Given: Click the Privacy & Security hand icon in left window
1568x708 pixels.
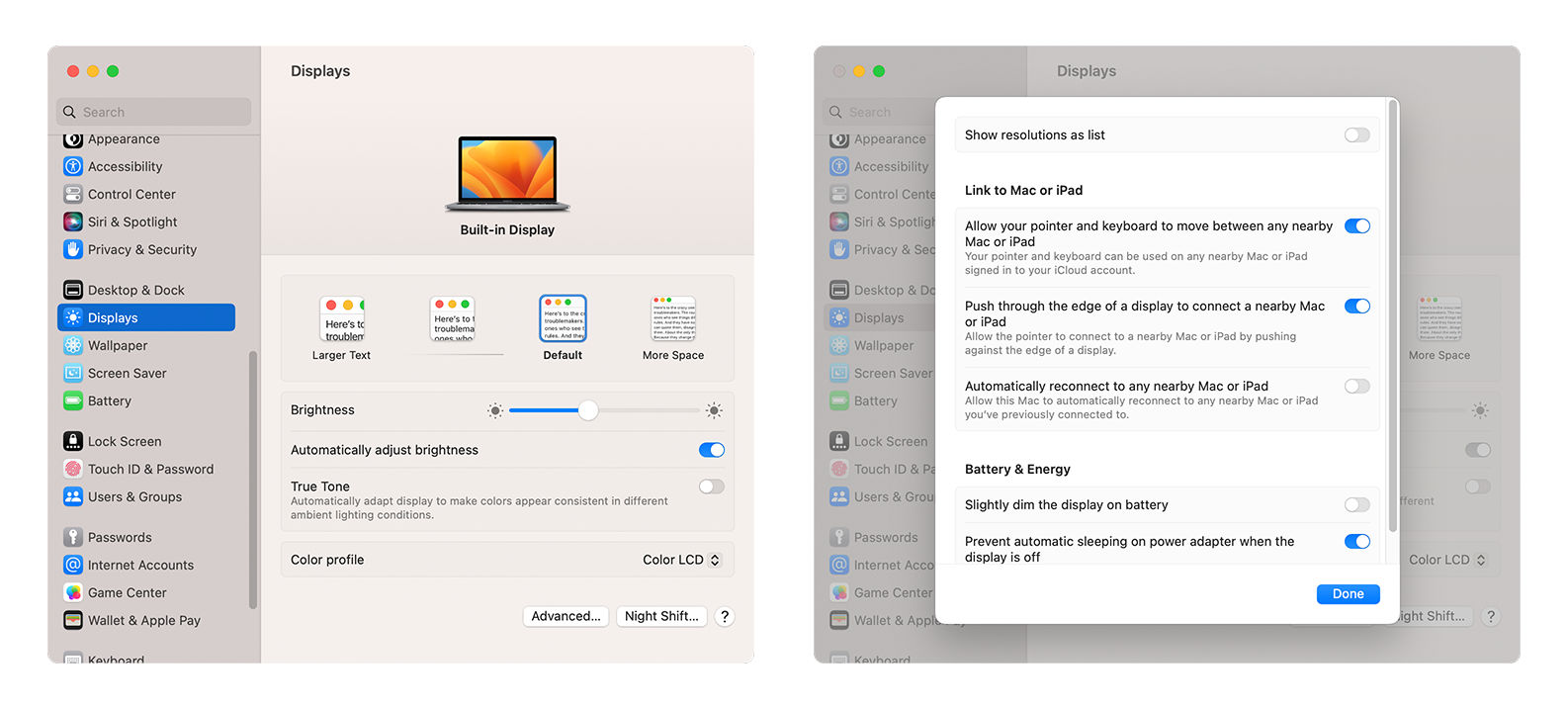Looking at the screenshot, I should pos(73,249).
